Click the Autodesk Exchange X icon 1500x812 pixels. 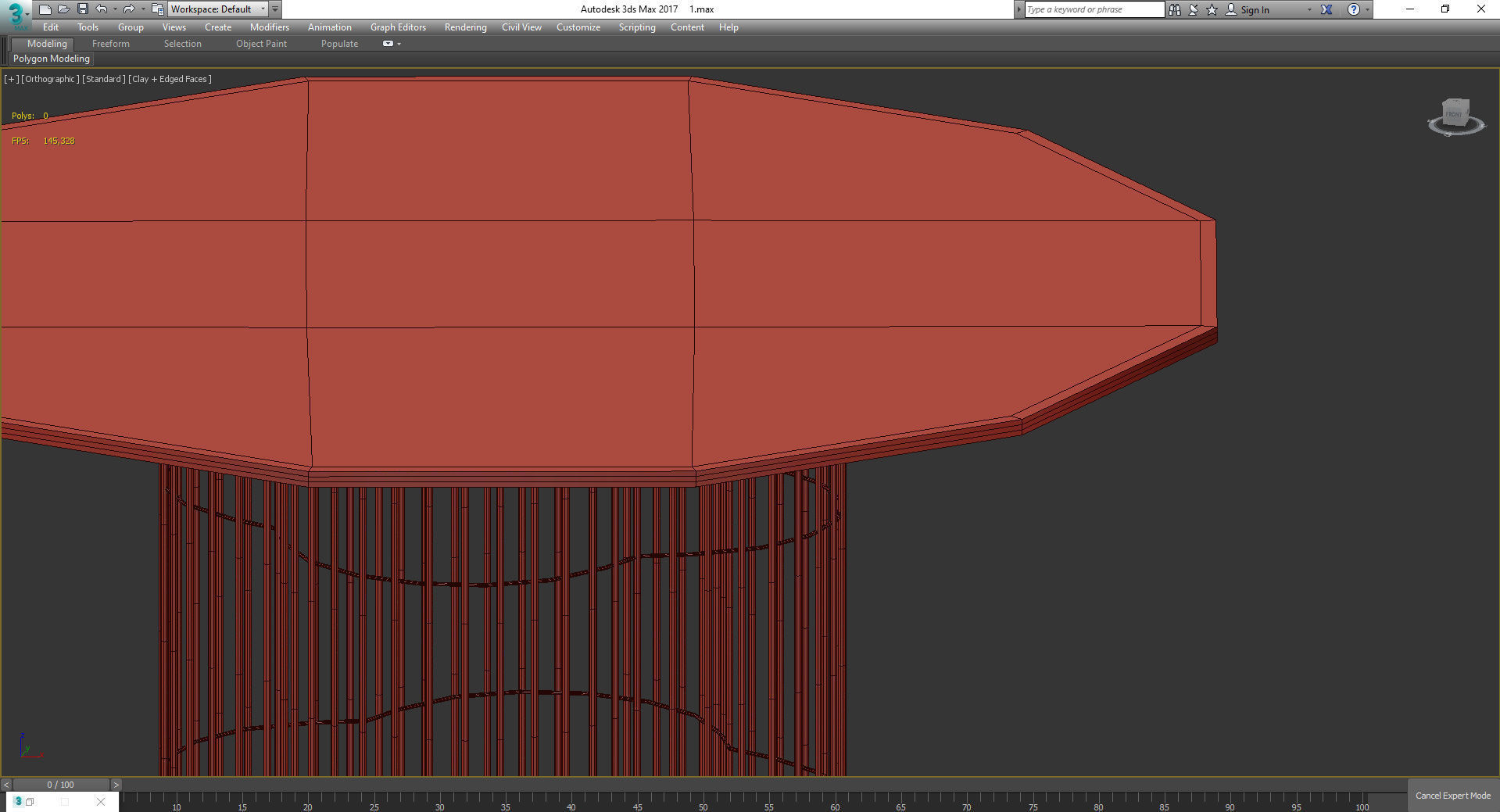pyautogui.click(x=1326, y=9)
